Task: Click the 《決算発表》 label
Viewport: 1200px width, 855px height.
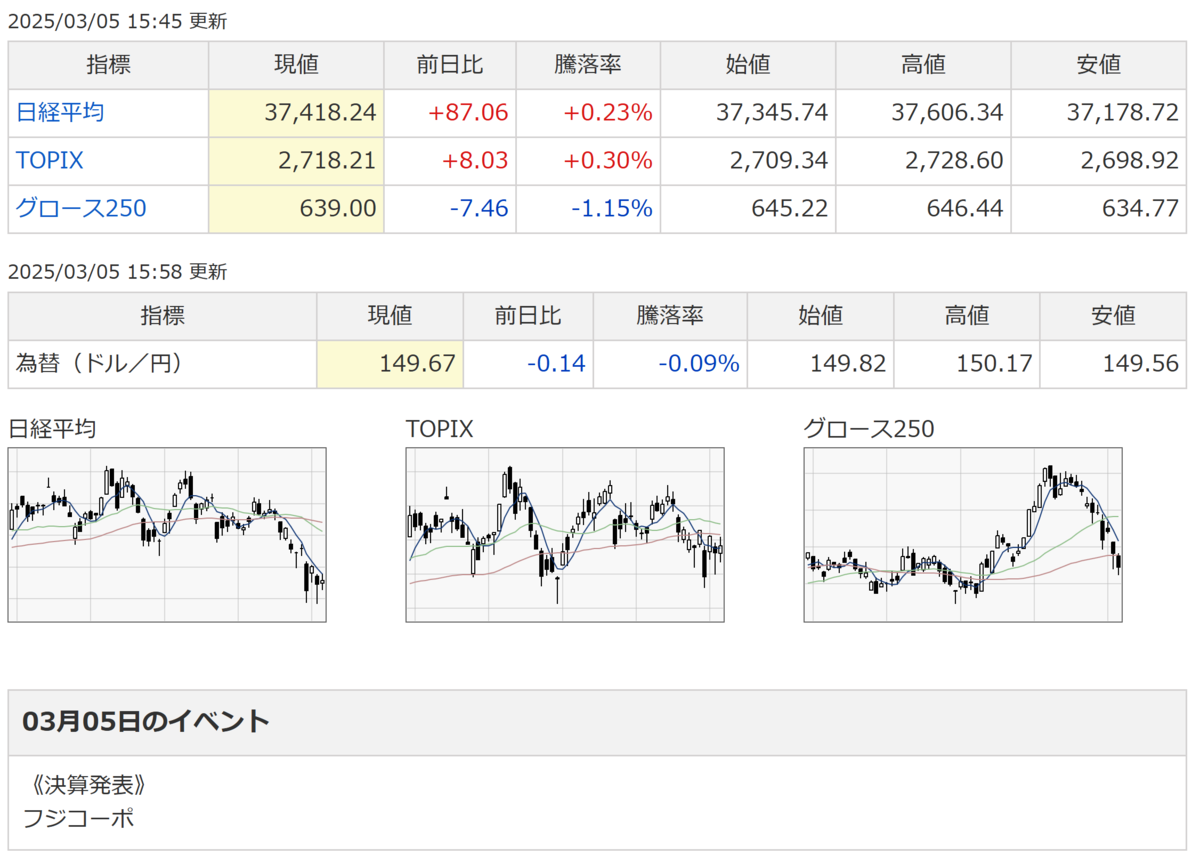Action: (x=90, y=784)
